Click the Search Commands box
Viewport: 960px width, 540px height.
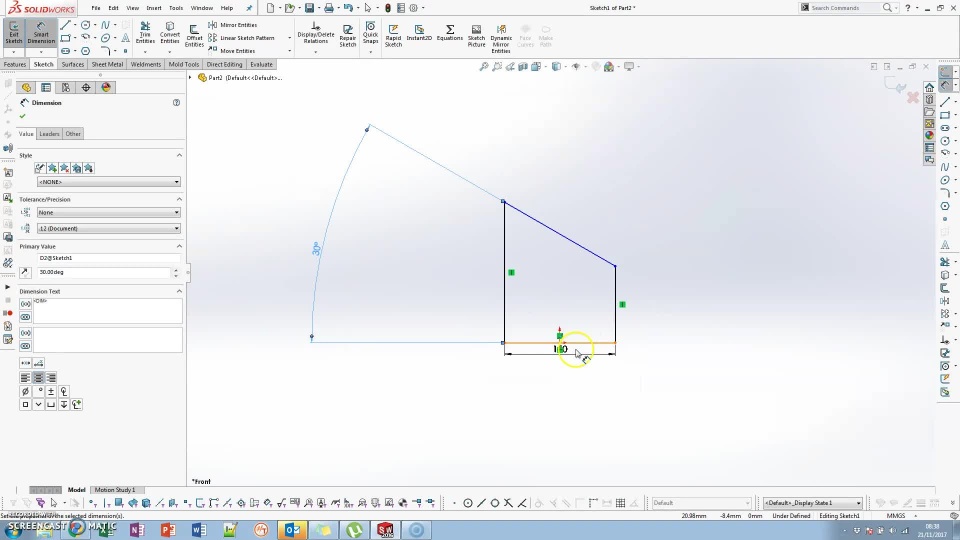846,8
